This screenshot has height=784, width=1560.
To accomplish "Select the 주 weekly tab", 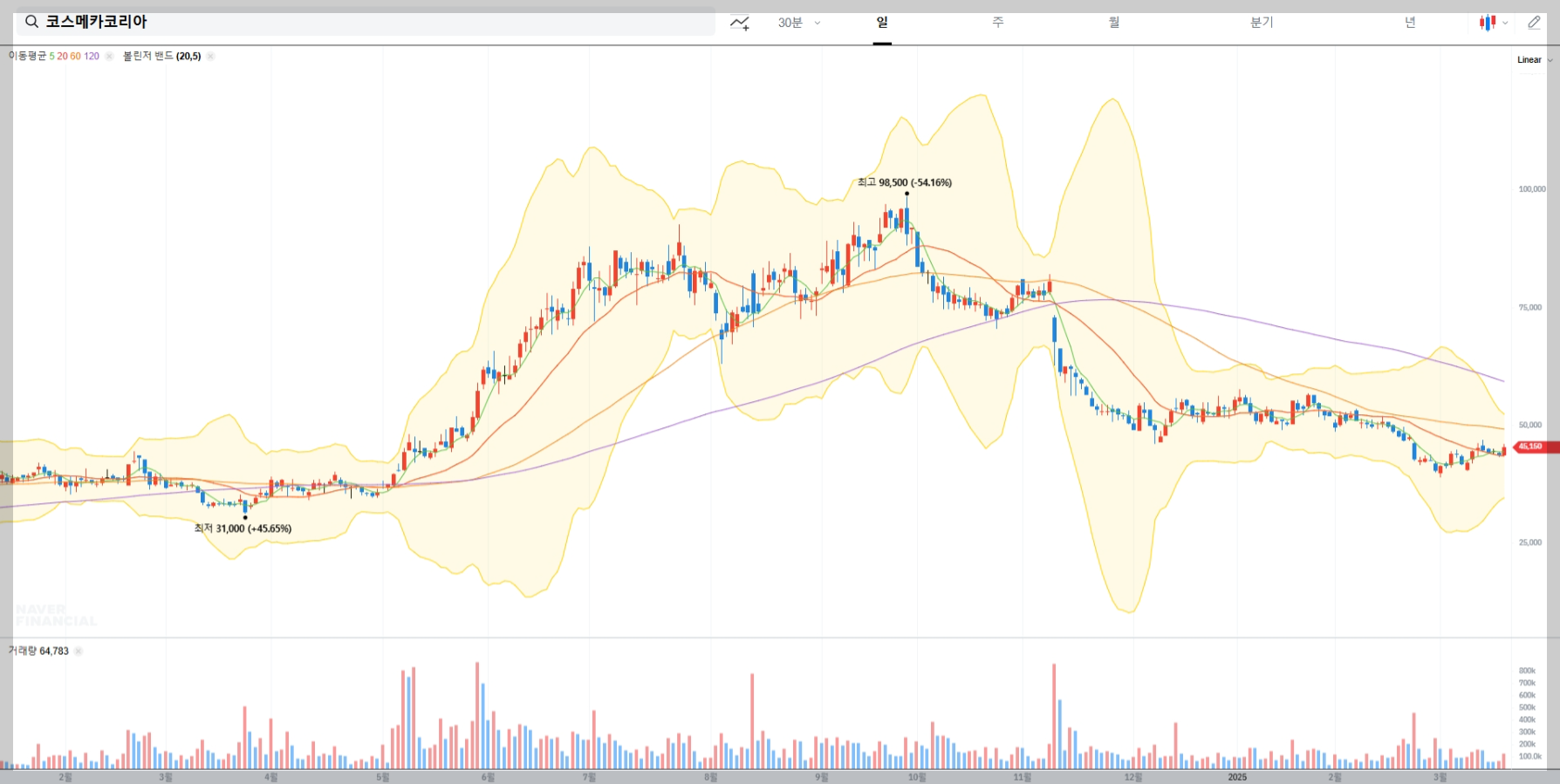I will [998, 23].
